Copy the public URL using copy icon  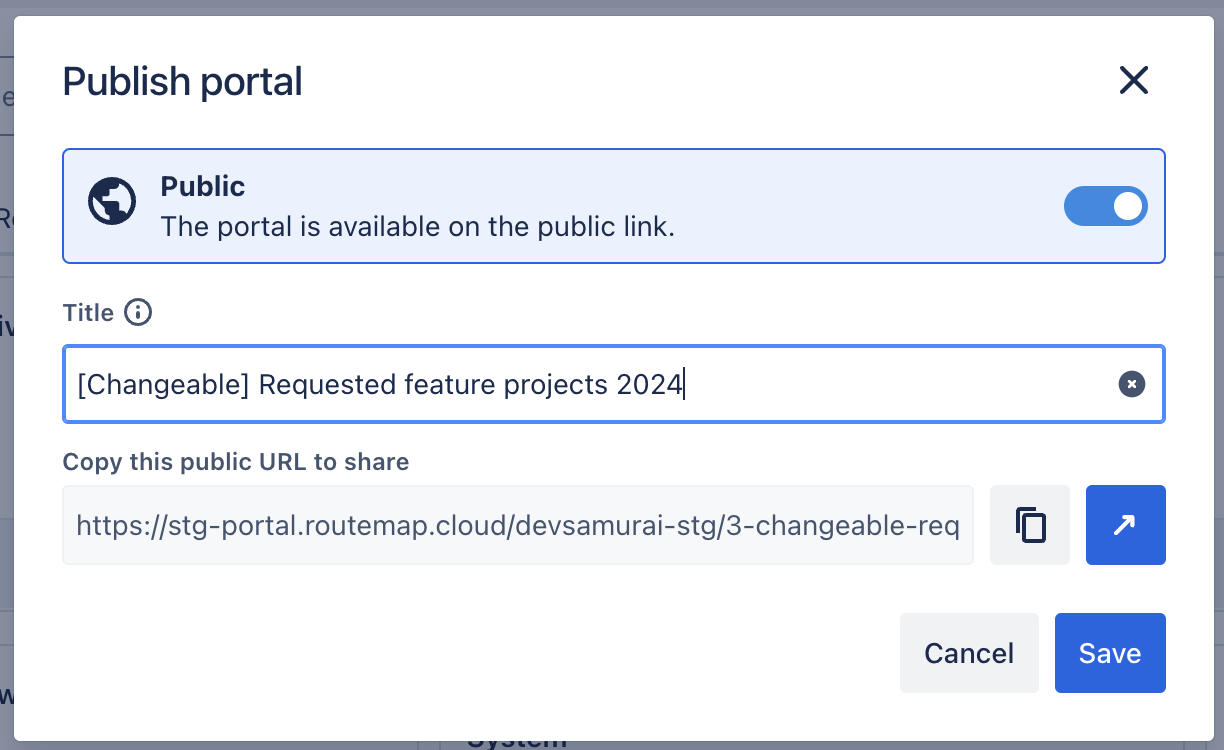pyautogui.click(x=1030, y=525)
